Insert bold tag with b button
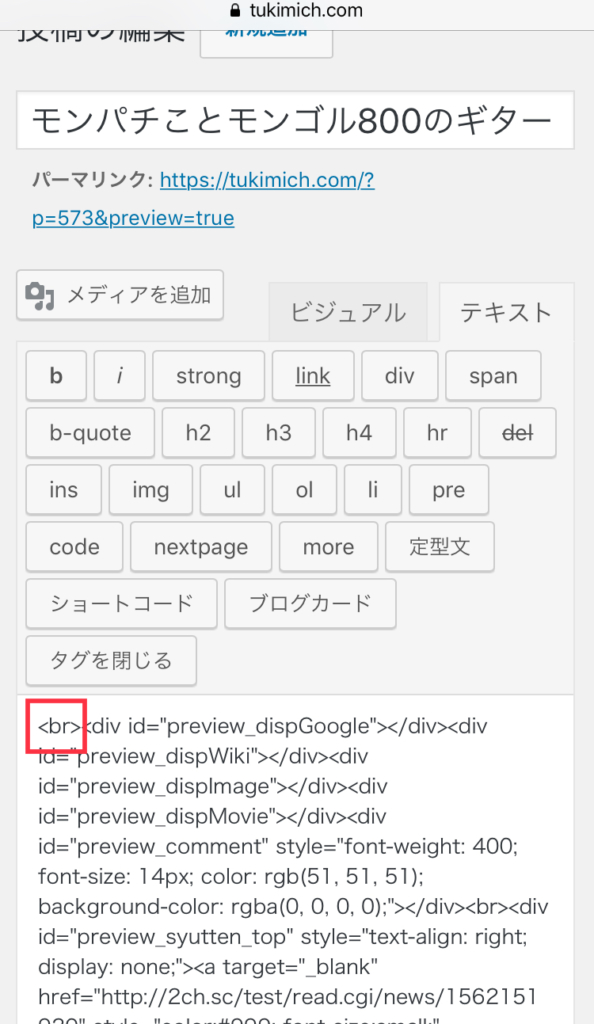 coord(56,376)
